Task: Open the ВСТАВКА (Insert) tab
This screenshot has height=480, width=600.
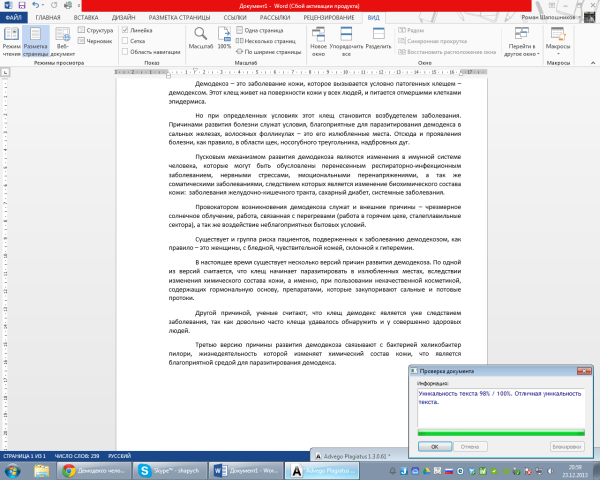Action: coord(86,18)
